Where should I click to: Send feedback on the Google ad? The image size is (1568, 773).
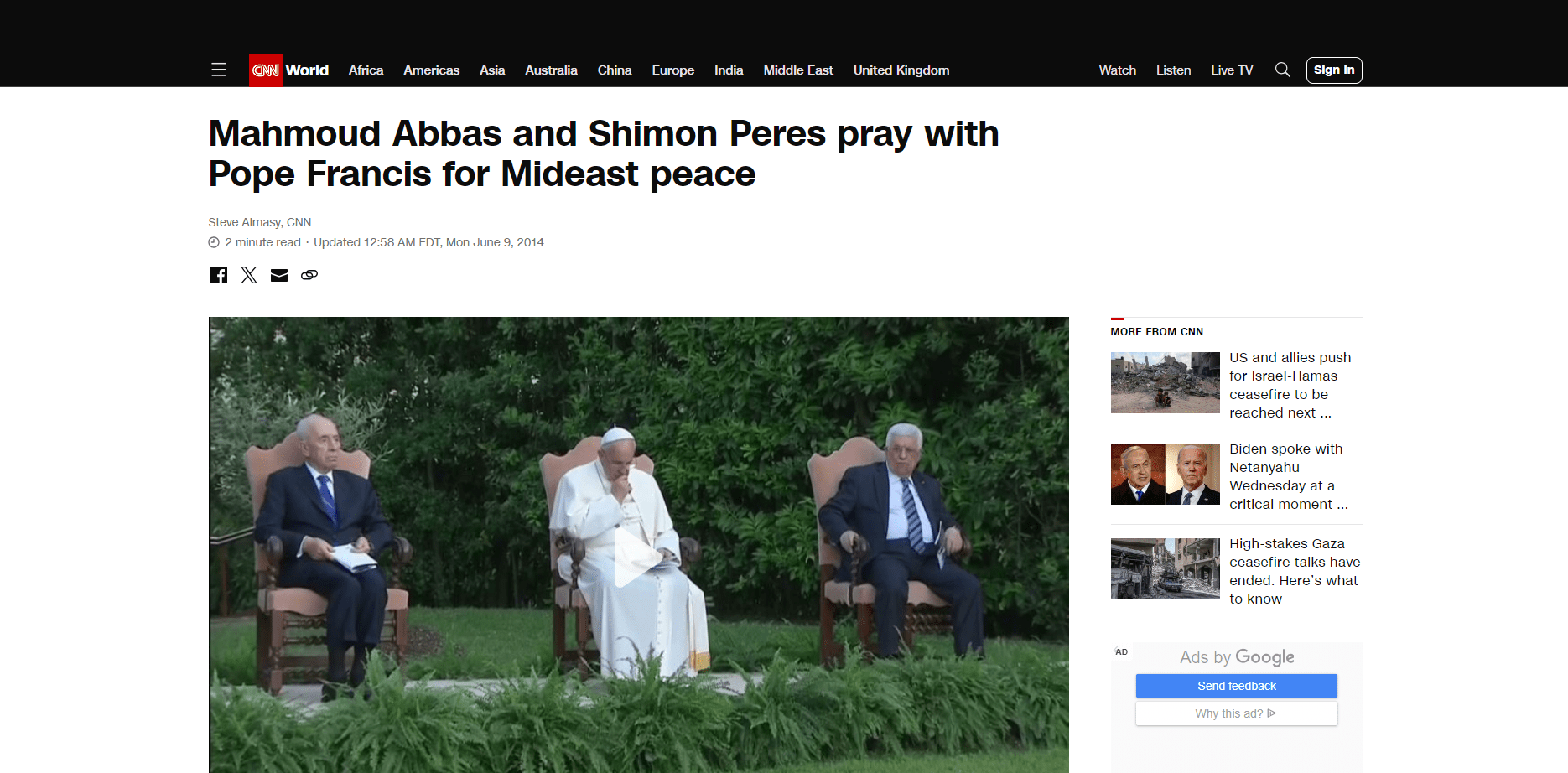1237,686
